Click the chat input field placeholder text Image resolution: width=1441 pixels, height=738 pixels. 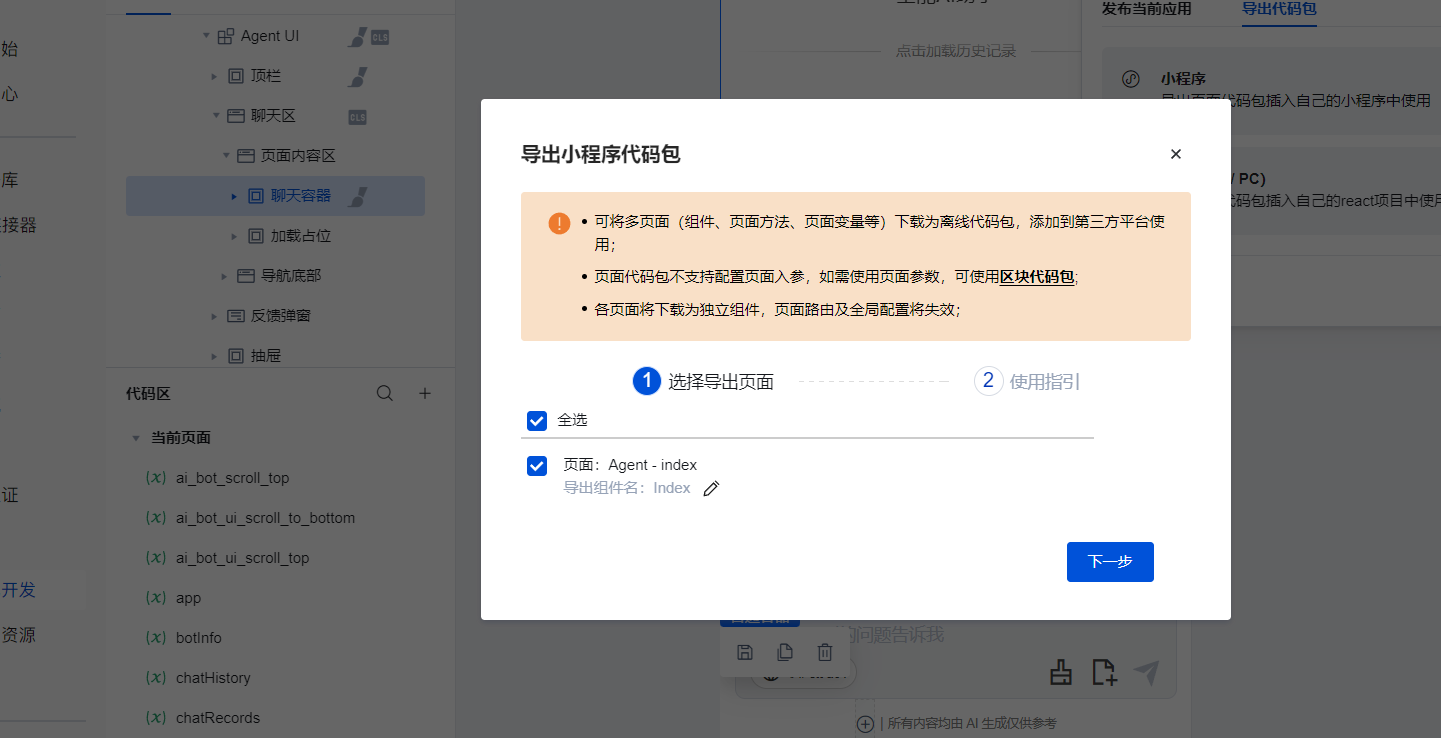pyautogui.click(x=894, y=635)
